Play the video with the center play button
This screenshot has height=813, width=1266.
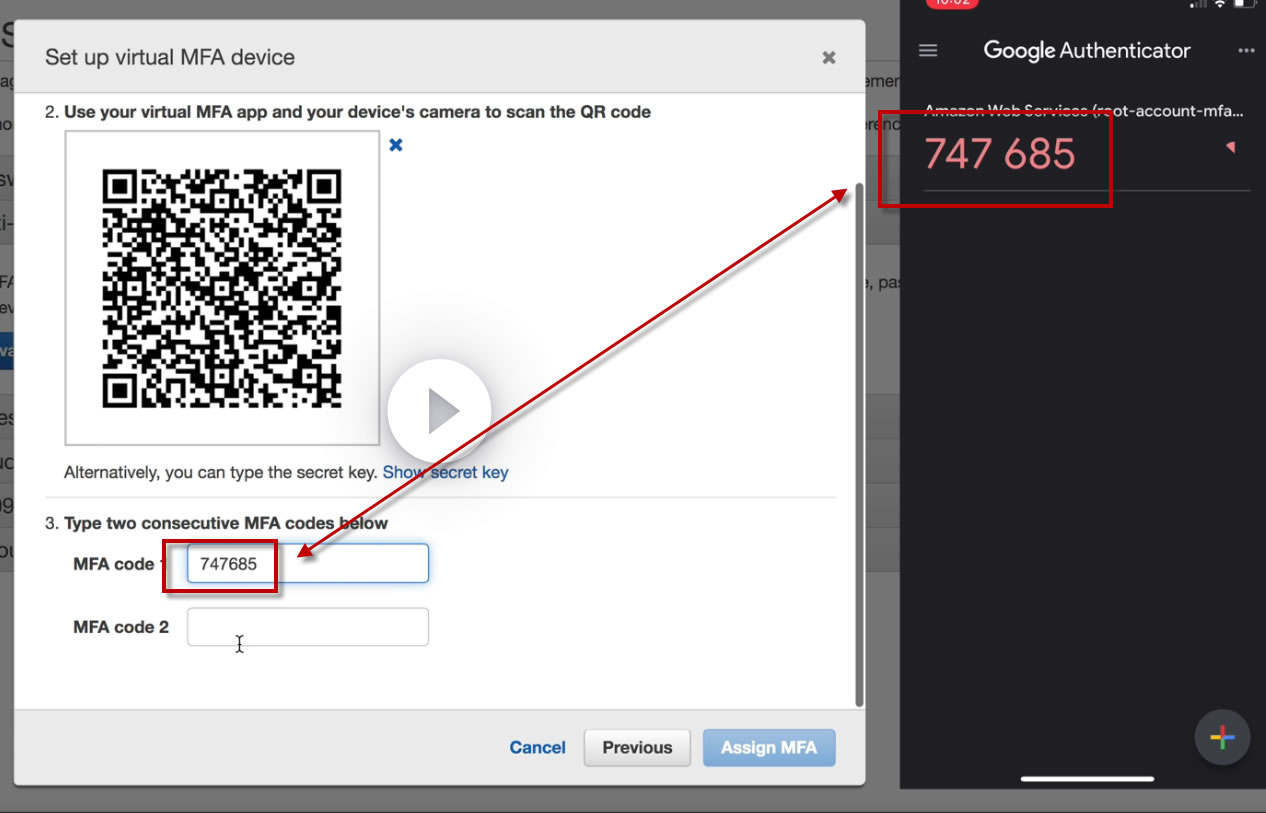coord(439,411)
